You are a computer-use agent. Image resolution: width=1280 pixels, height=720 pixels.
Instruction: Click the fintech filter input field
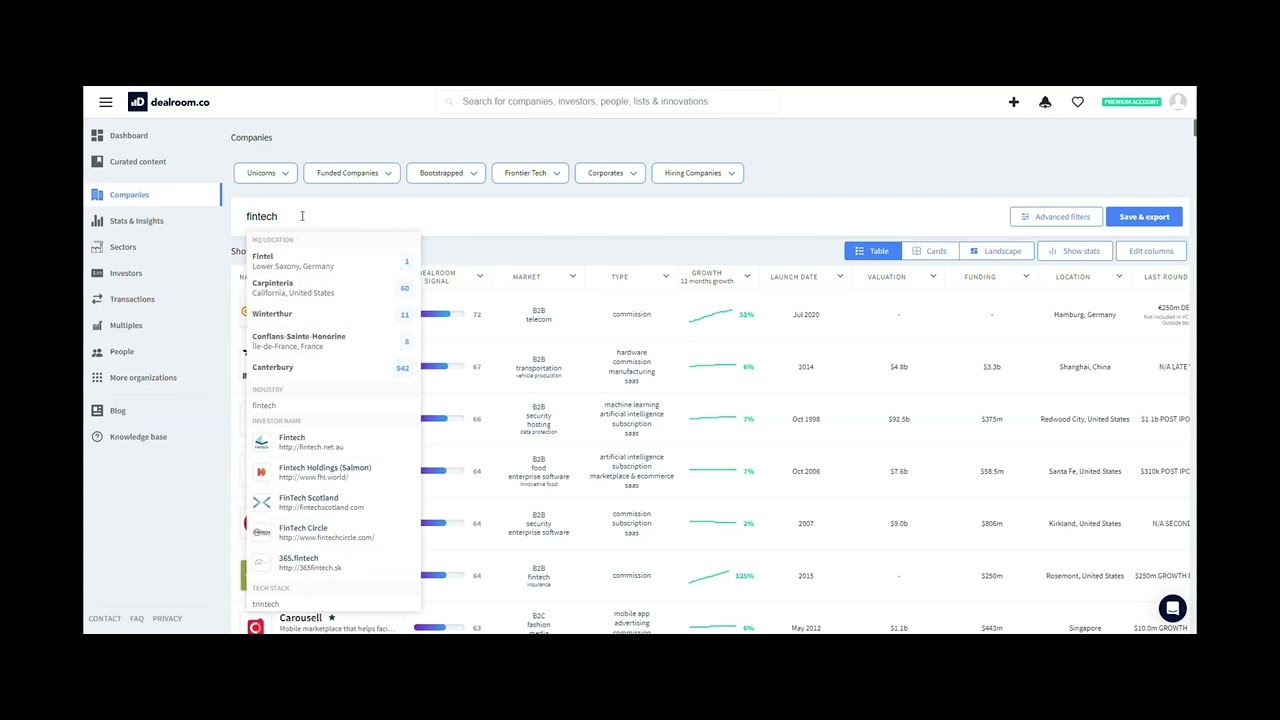(620, 217)
